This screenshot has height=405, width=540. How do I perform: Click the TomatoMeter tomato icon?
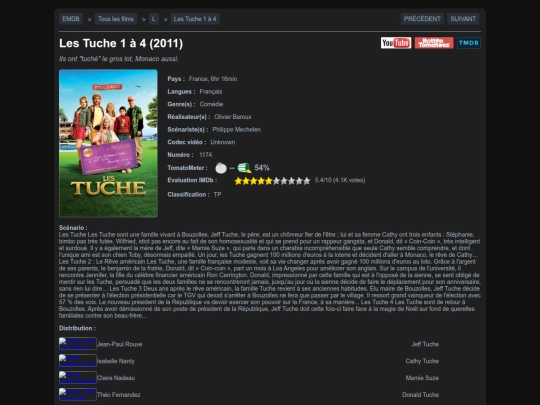[x=221, y=168]
